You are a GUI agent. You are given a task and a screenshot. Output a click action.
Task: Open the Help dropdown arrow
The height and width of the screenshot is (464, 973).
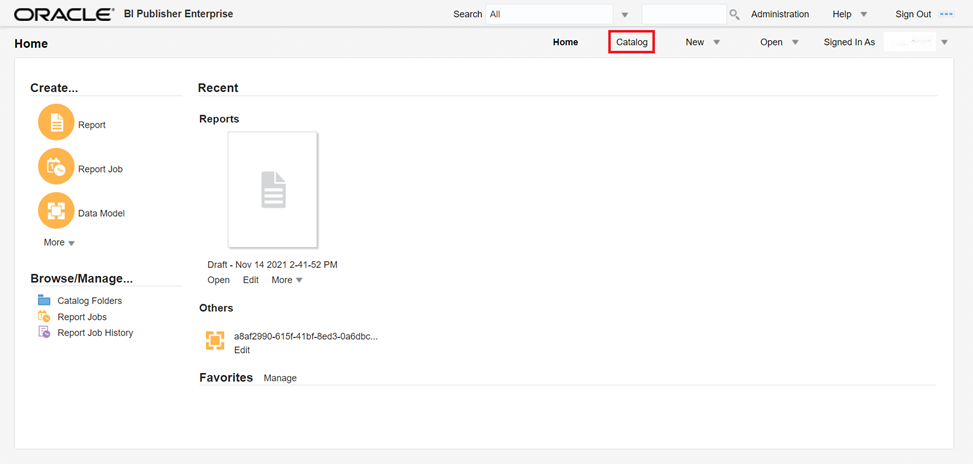coord(863,14)
